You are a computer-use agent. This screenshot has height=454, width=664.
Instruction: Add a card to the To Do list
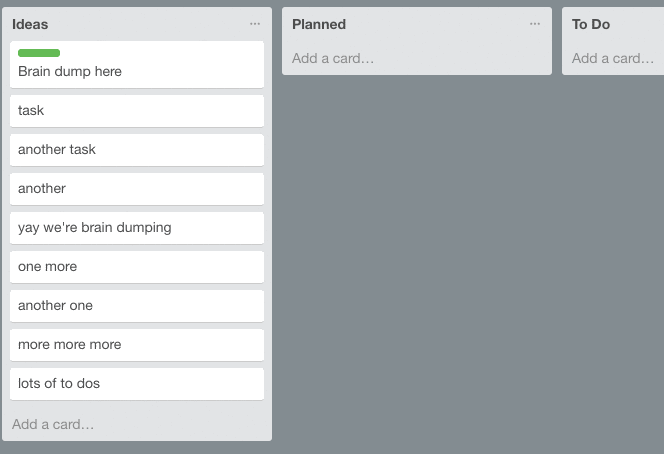613,58
